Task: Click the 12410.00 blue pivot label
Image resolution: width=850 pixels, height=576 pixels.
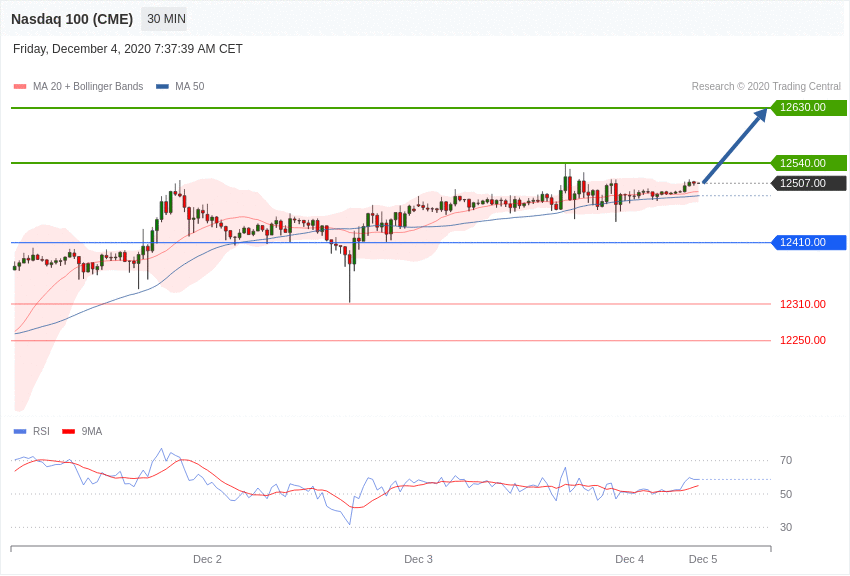Action: [808, 242]
